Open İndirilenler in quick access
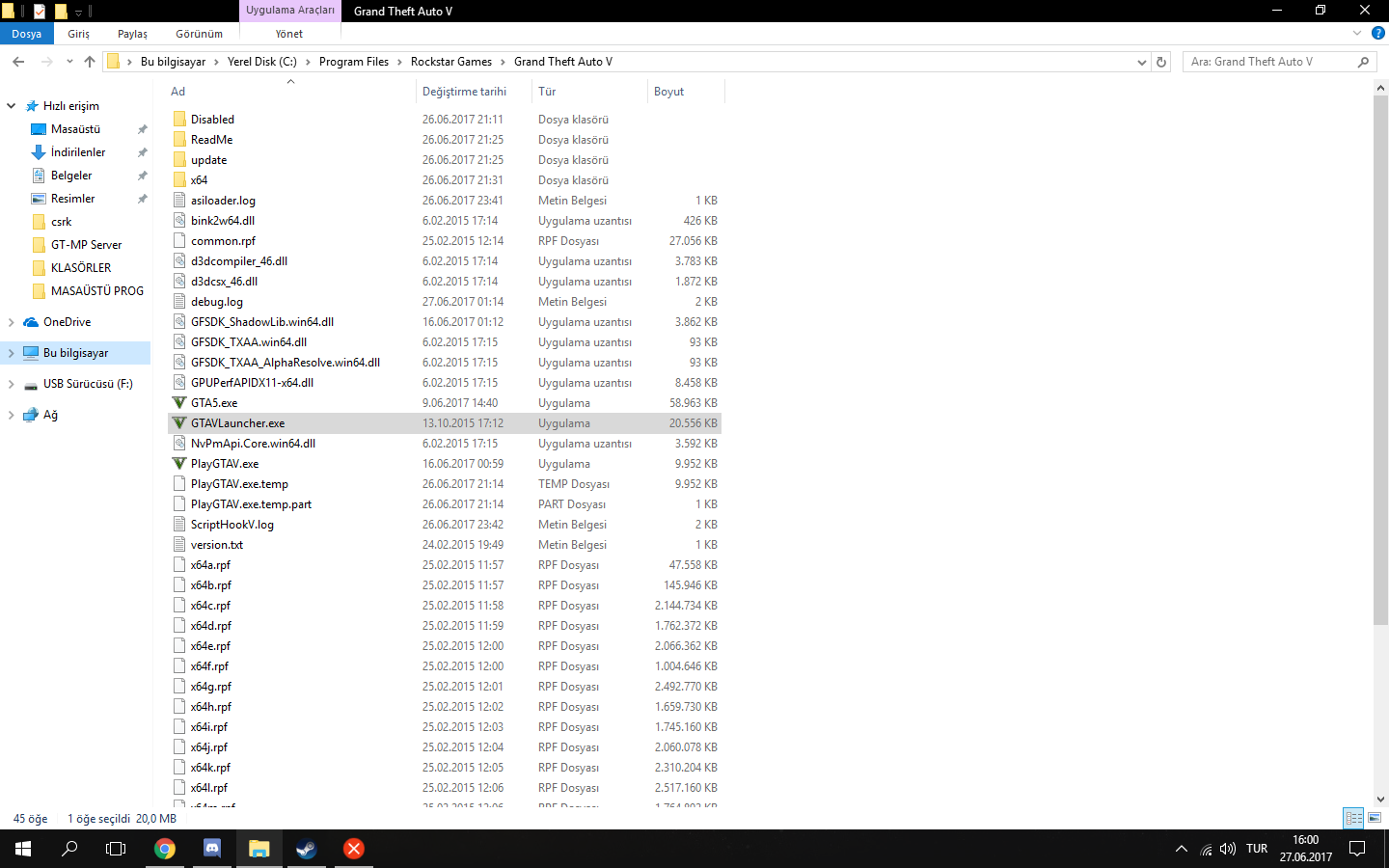 (x=78, y=152)
